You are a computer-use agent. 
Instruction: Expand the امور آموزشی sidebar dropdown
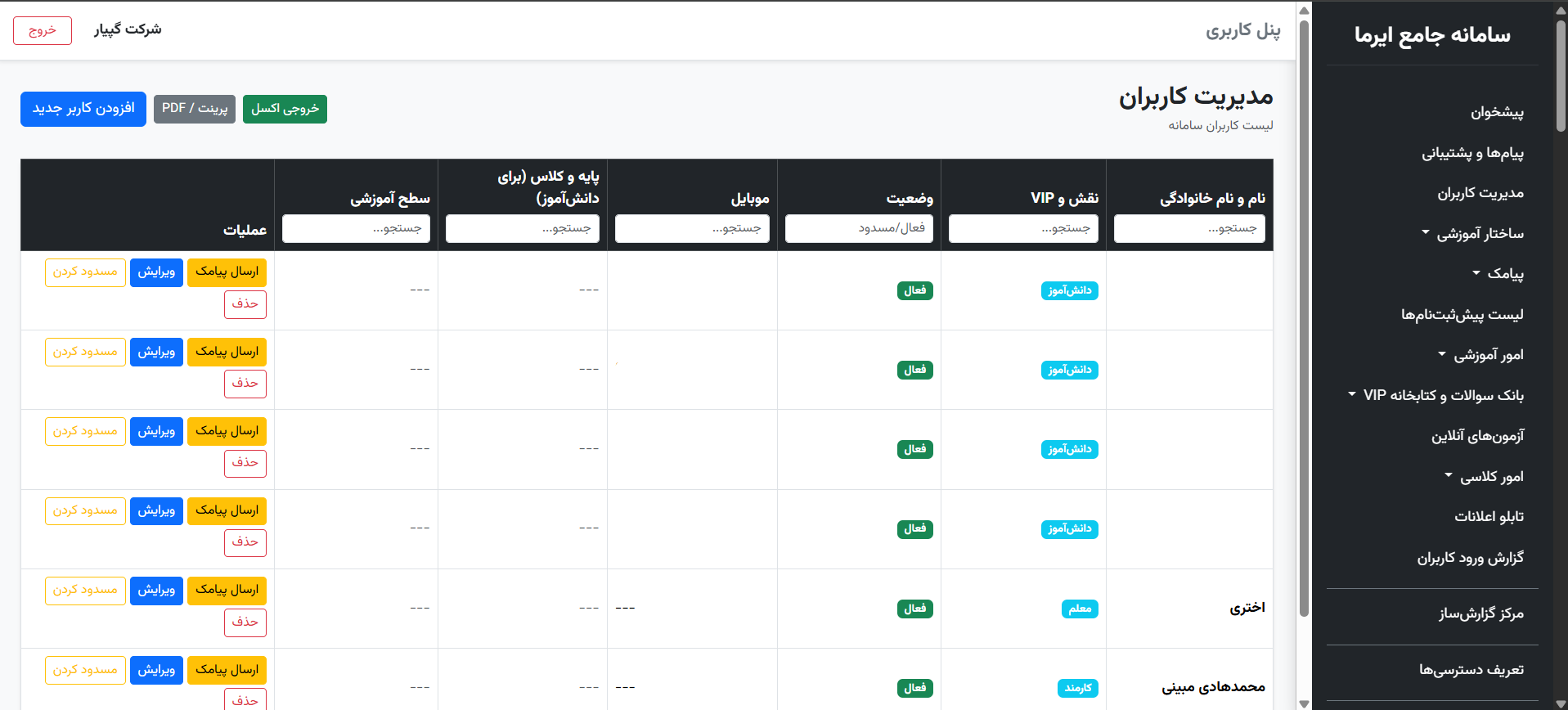(x=1480, y=355)
